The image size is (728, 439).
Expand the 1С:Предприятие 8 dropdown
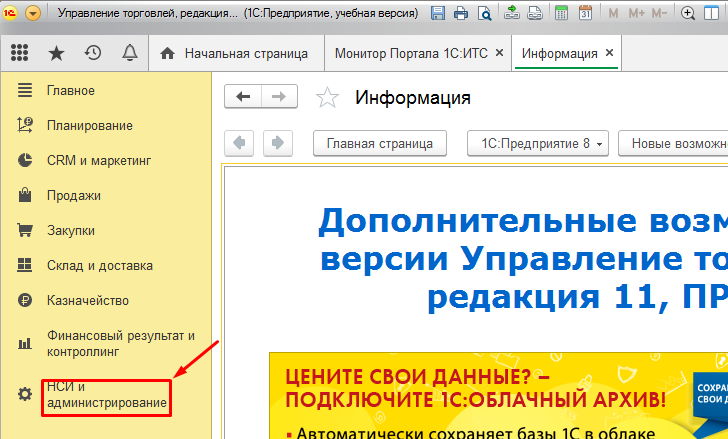point(538,143)
